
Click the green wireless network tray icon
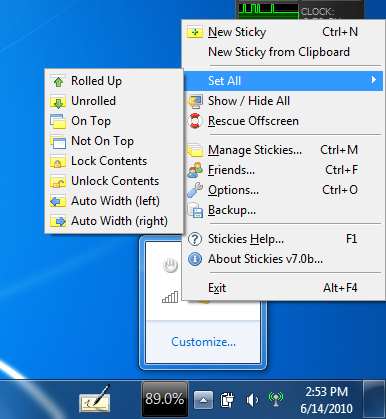tap(276, 398)
